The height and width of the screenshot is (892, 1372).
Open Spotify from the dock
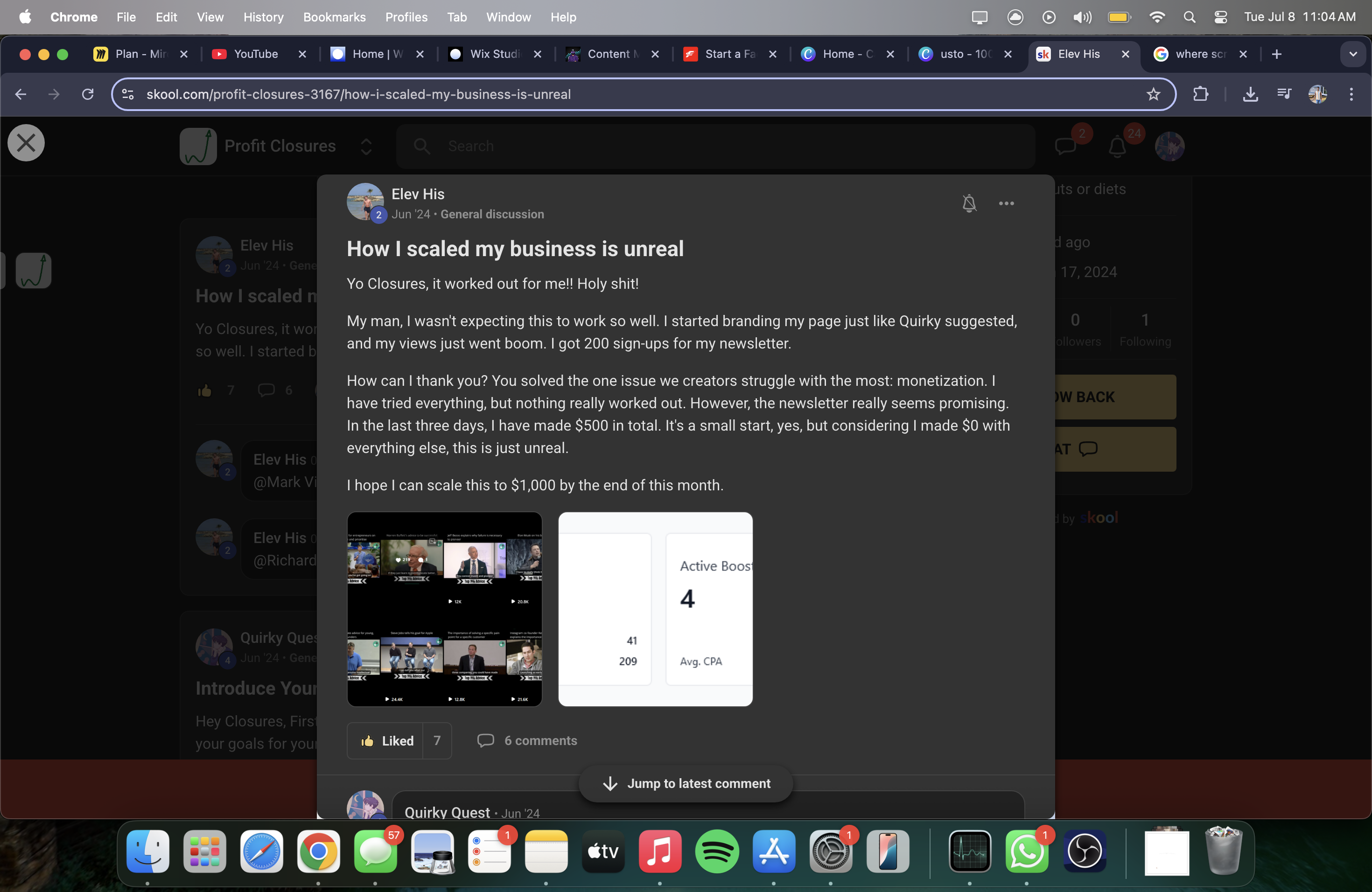click(x=716, y=852)
